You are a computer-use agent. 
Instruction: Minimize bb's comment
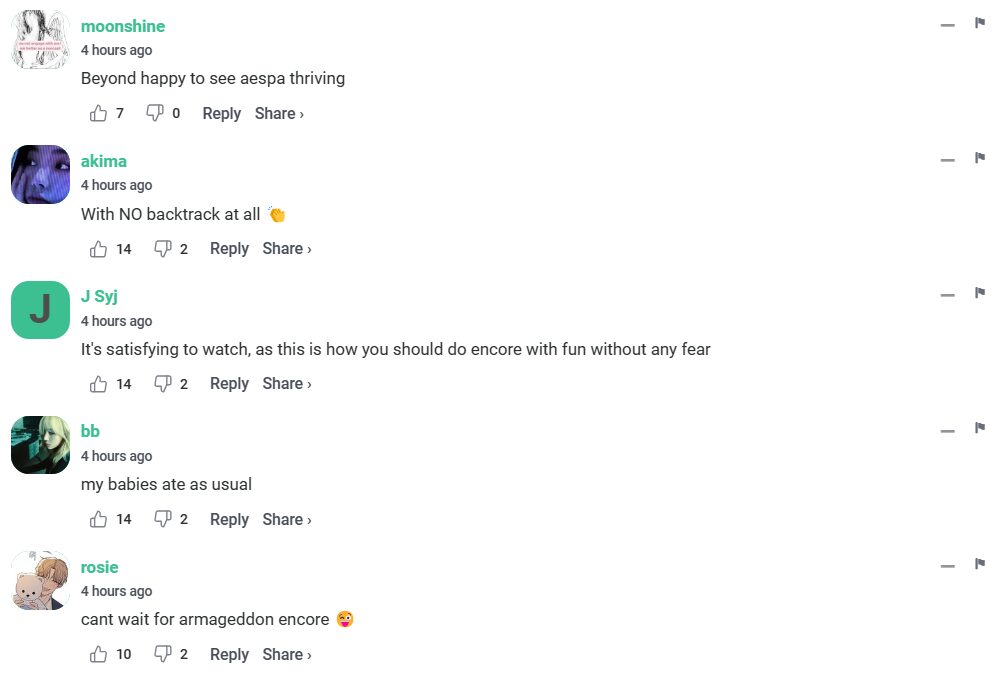(x=948, y=431)
